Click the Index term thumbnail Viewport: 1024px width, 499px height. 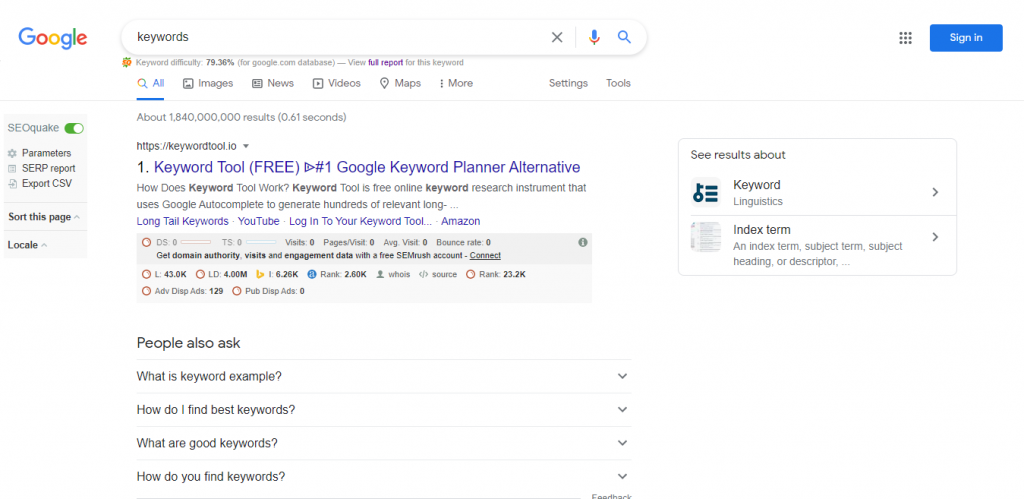(705, 237)
